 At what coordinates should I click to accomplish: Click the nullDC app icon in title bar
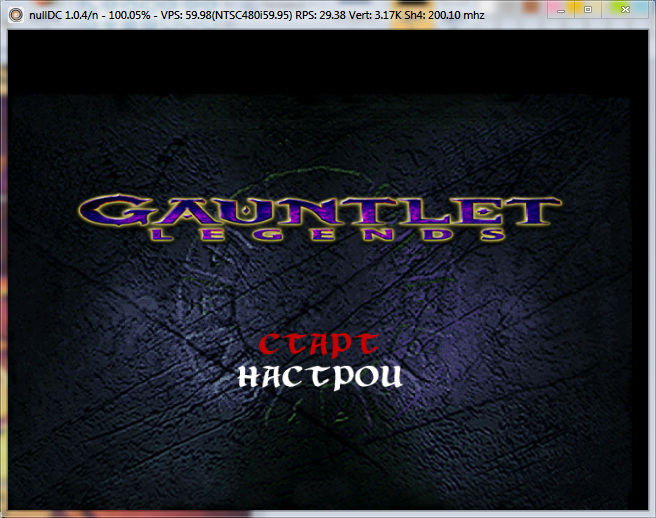coord(16,15)
